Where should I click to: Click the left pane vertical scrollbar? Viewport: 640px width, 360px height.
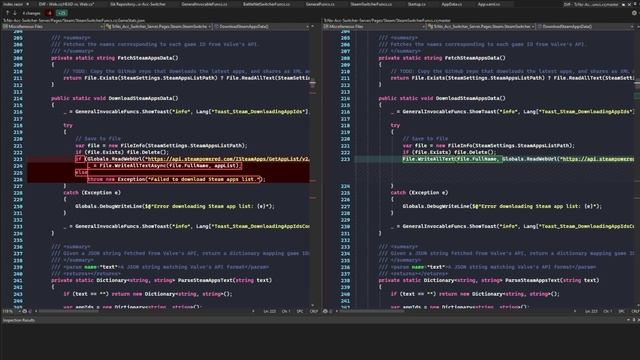[x=313, y=167]
